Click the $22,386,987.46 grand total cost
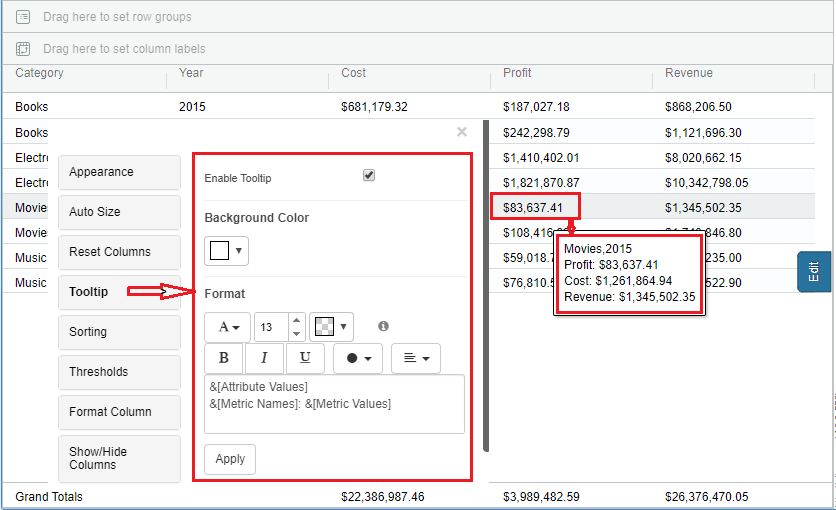The height and width of the screenshot is (510, 836). coord(382,497)
